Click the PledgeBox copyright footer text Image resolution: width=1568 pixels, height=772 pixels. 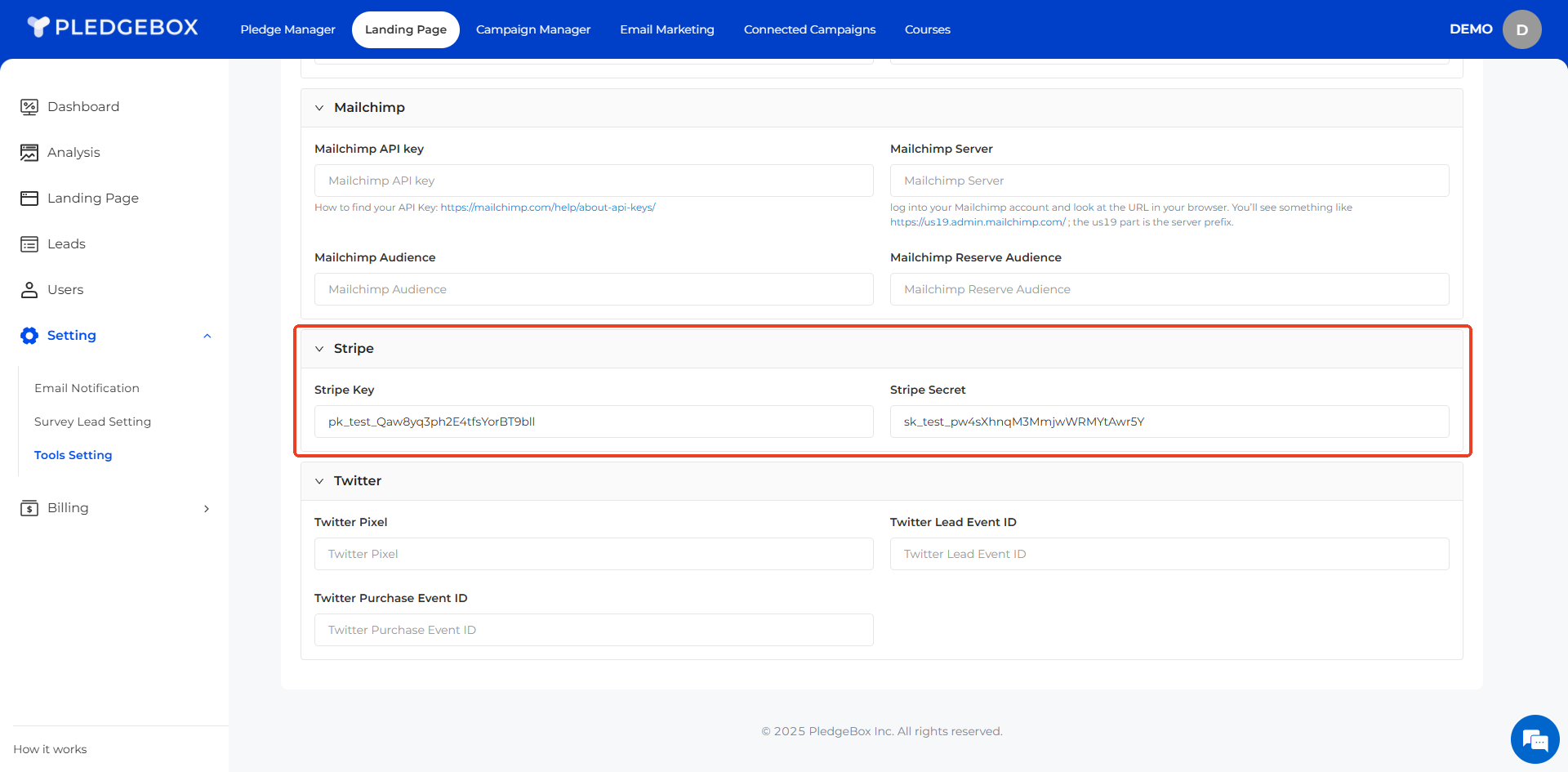coord(882,731)
